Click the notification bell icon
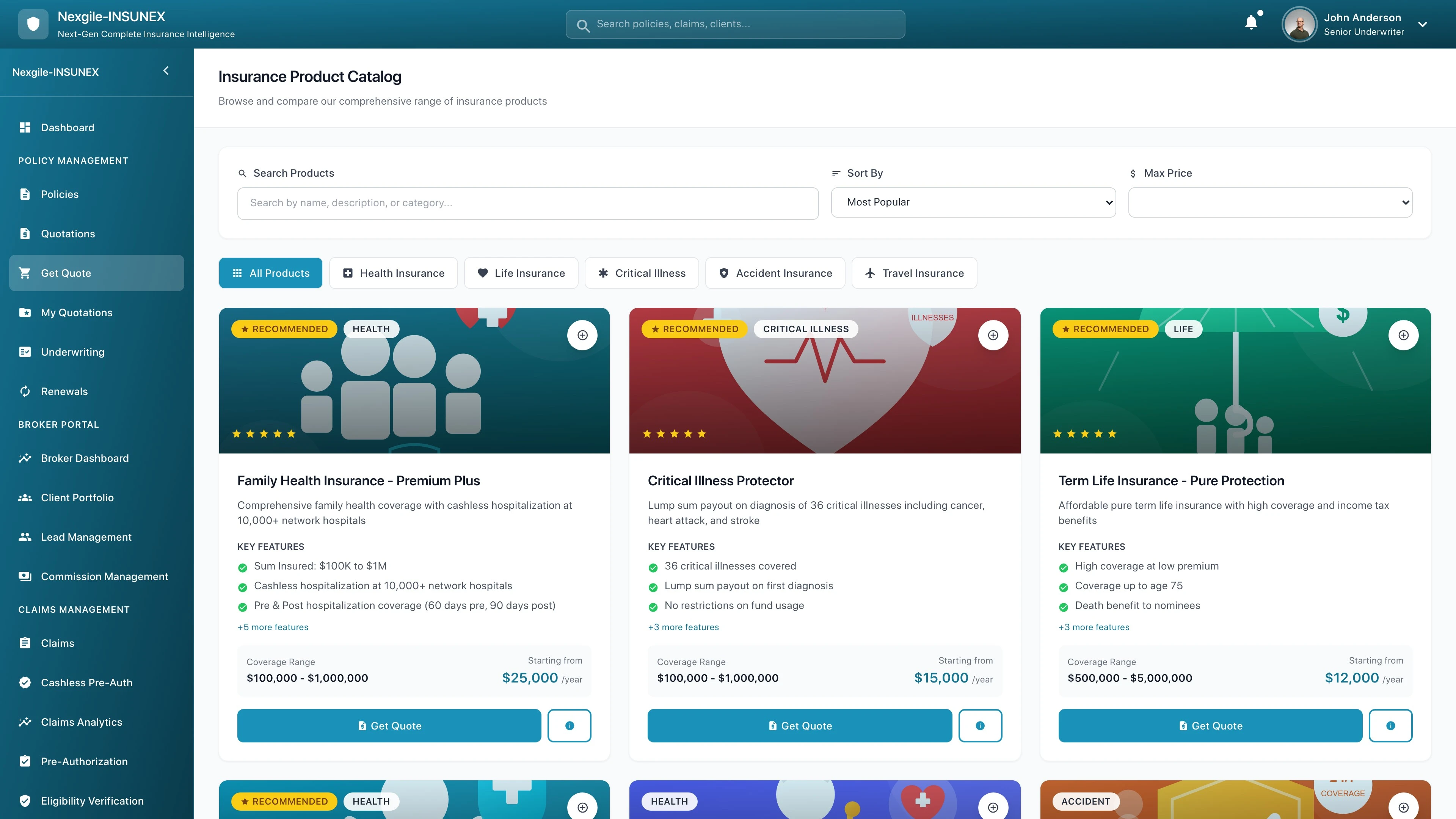This screenshot has width=1456, height=819. (1251, 23)
